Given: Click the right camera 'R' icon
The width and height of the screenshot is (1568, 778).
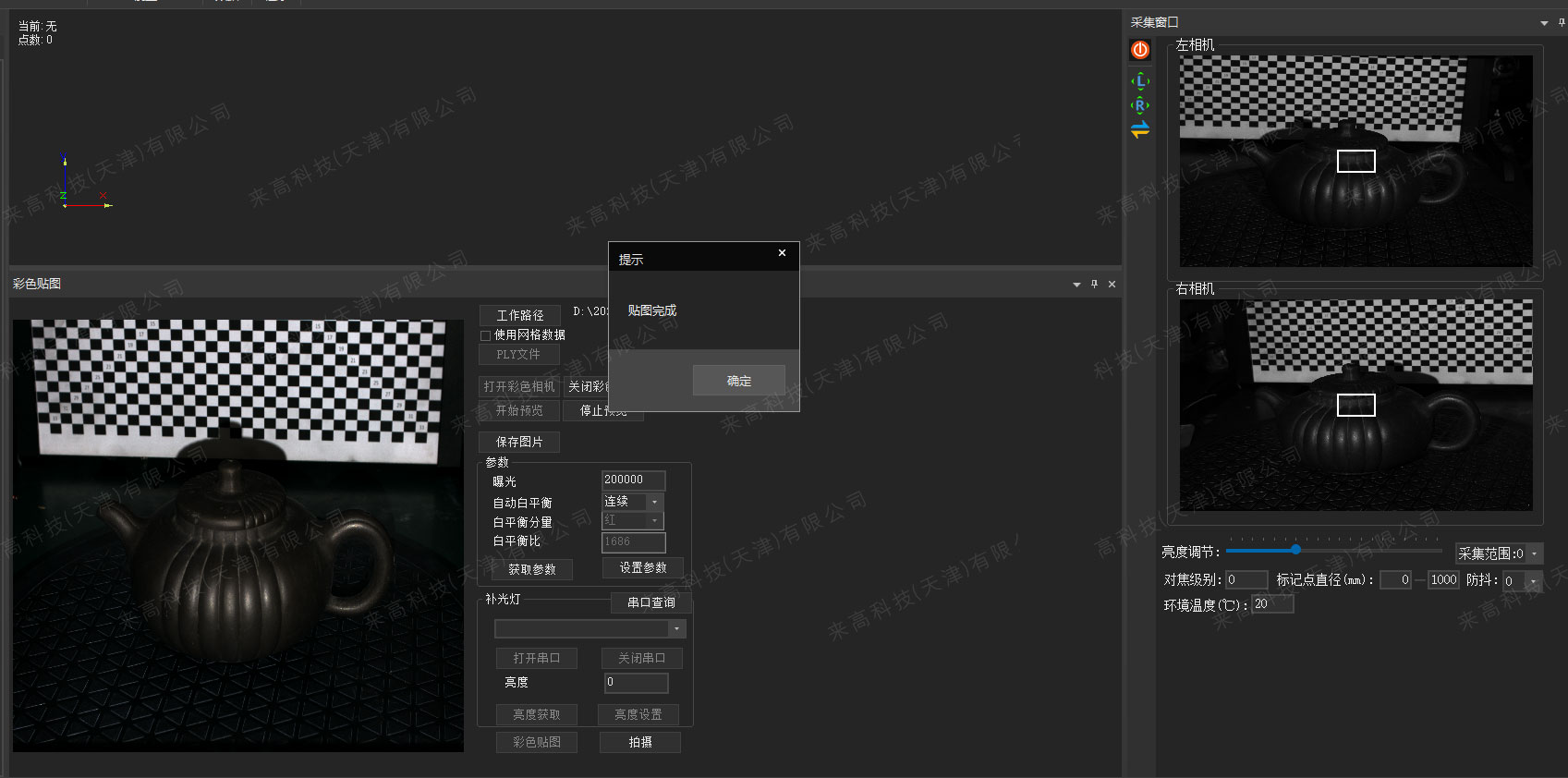Looking at the screenshot, I should click(1140, 105).
